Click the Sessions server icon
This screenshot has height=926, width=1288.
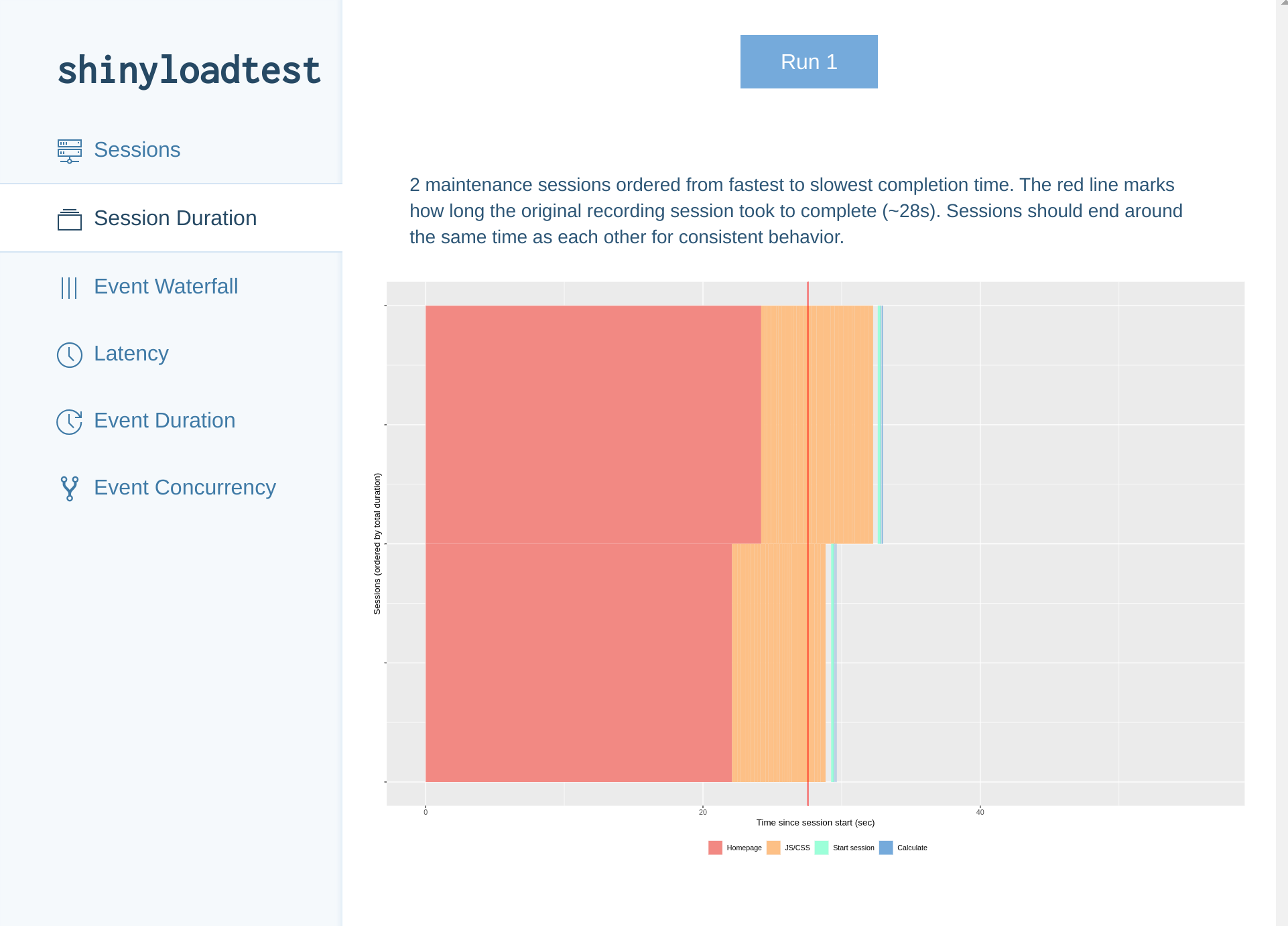pyautogui.click(x=69, y=151)
